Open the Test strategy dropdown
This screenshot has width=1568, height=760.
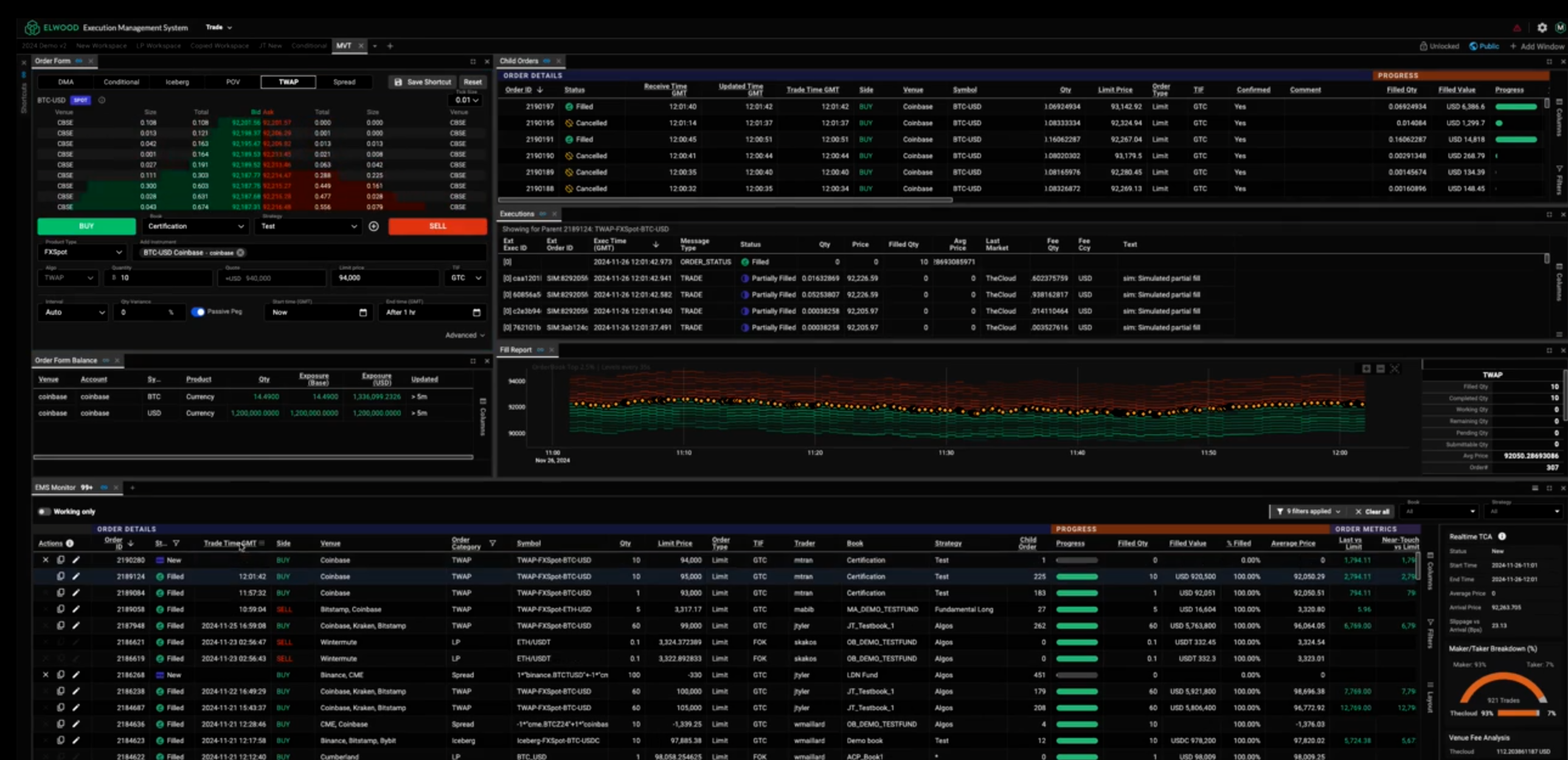[308, 226]
